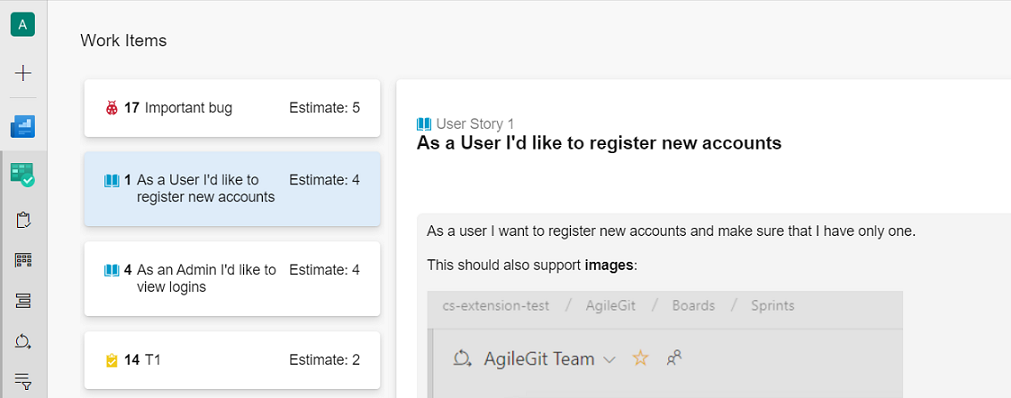Select the card 'As a User I'd like to register new accounts'

232,189
